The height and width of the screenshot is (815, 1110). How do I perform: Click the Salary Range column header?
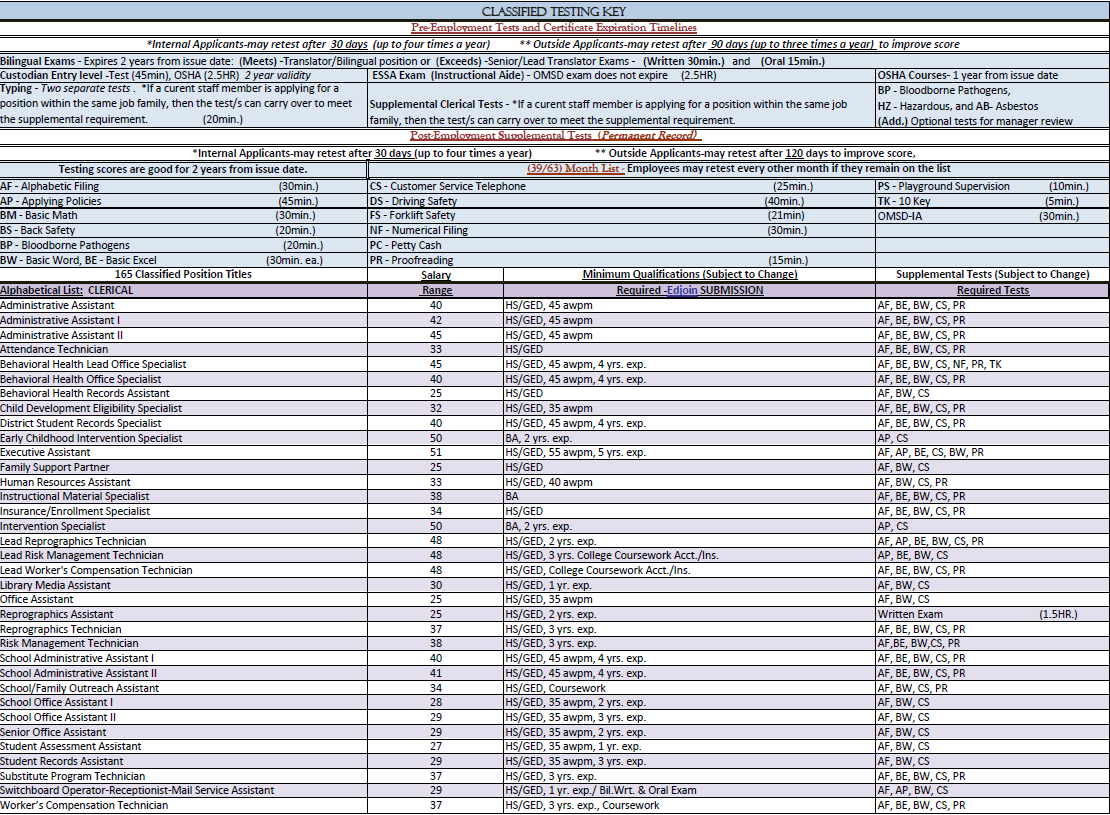[435, 282]
